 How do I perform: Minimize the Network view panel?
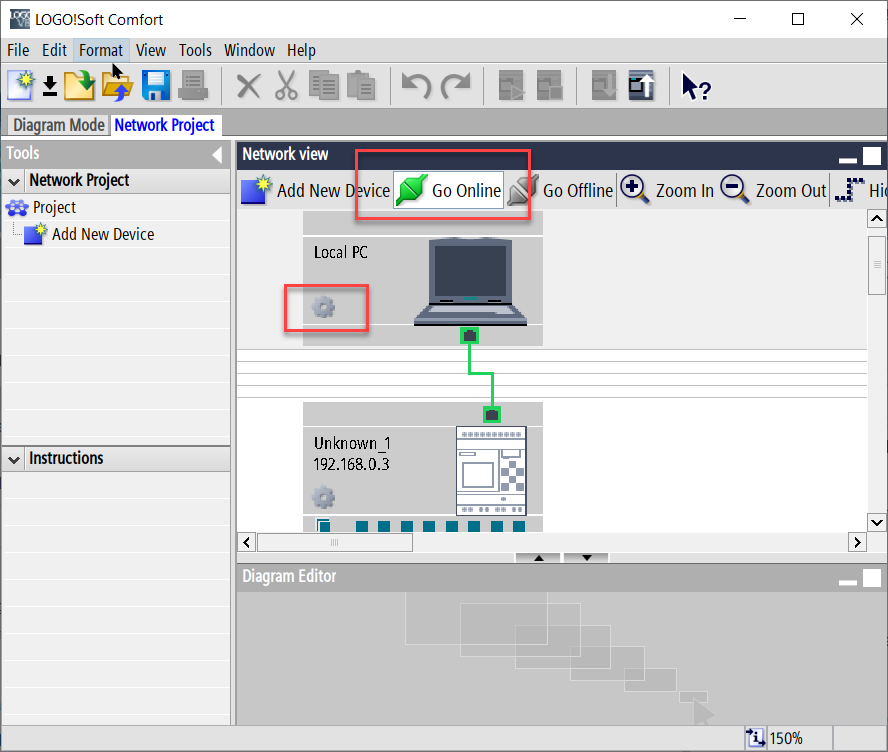tap(847, 159)
